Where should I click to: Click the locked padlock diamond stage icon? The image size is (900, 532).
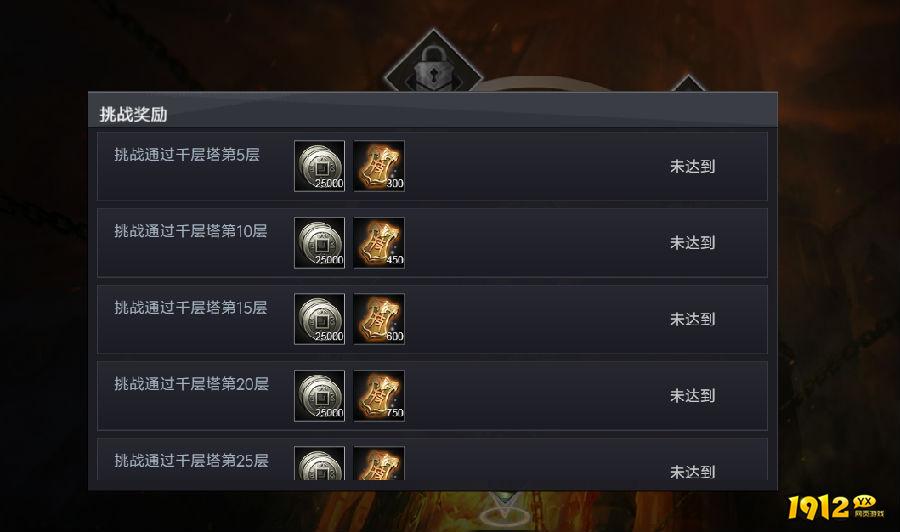433,61
